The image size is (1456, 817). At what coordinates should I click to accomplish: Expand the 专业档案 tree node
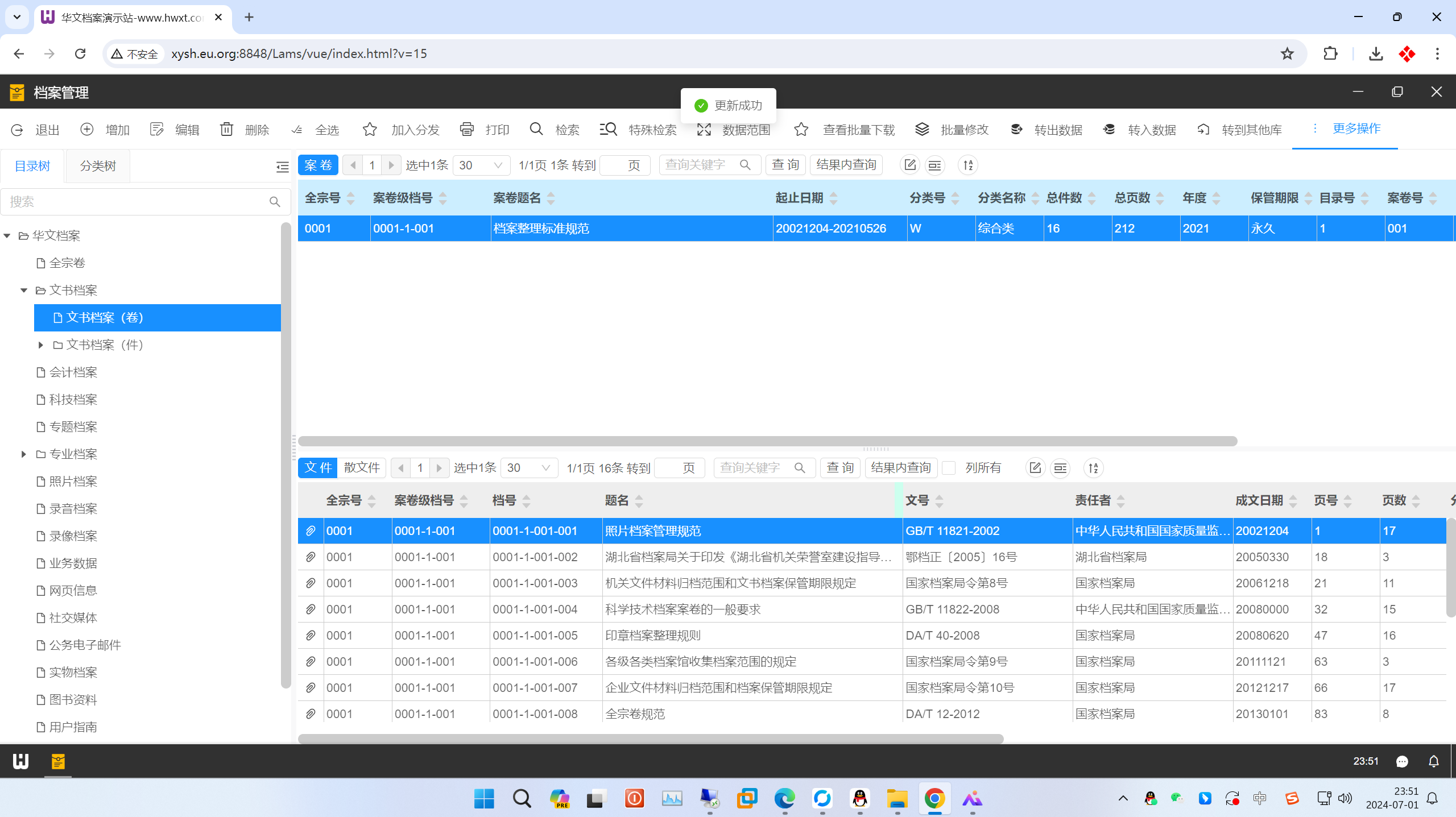(x=24, y=454)
